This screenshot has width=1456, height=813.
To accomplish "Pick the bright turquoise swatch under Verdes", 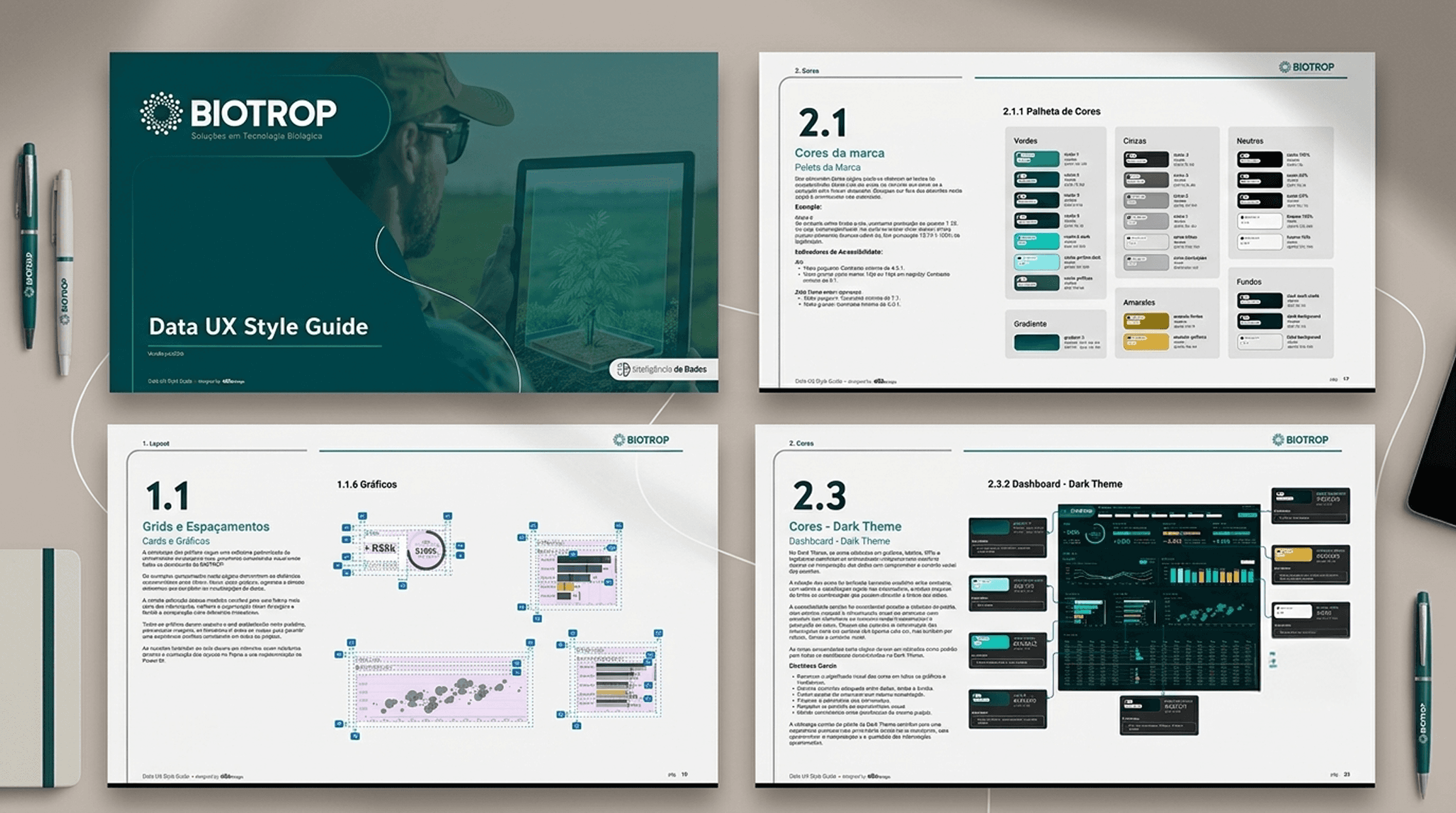I will [1037, 241].
